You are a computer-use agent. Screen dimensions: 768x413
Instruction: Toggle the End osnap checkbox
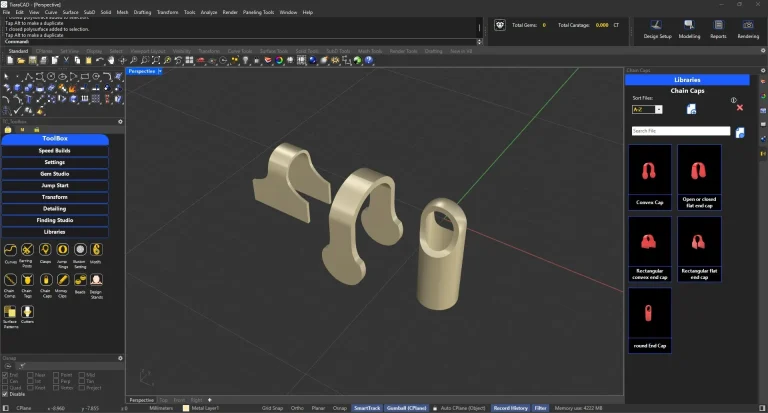pos(5,374)
